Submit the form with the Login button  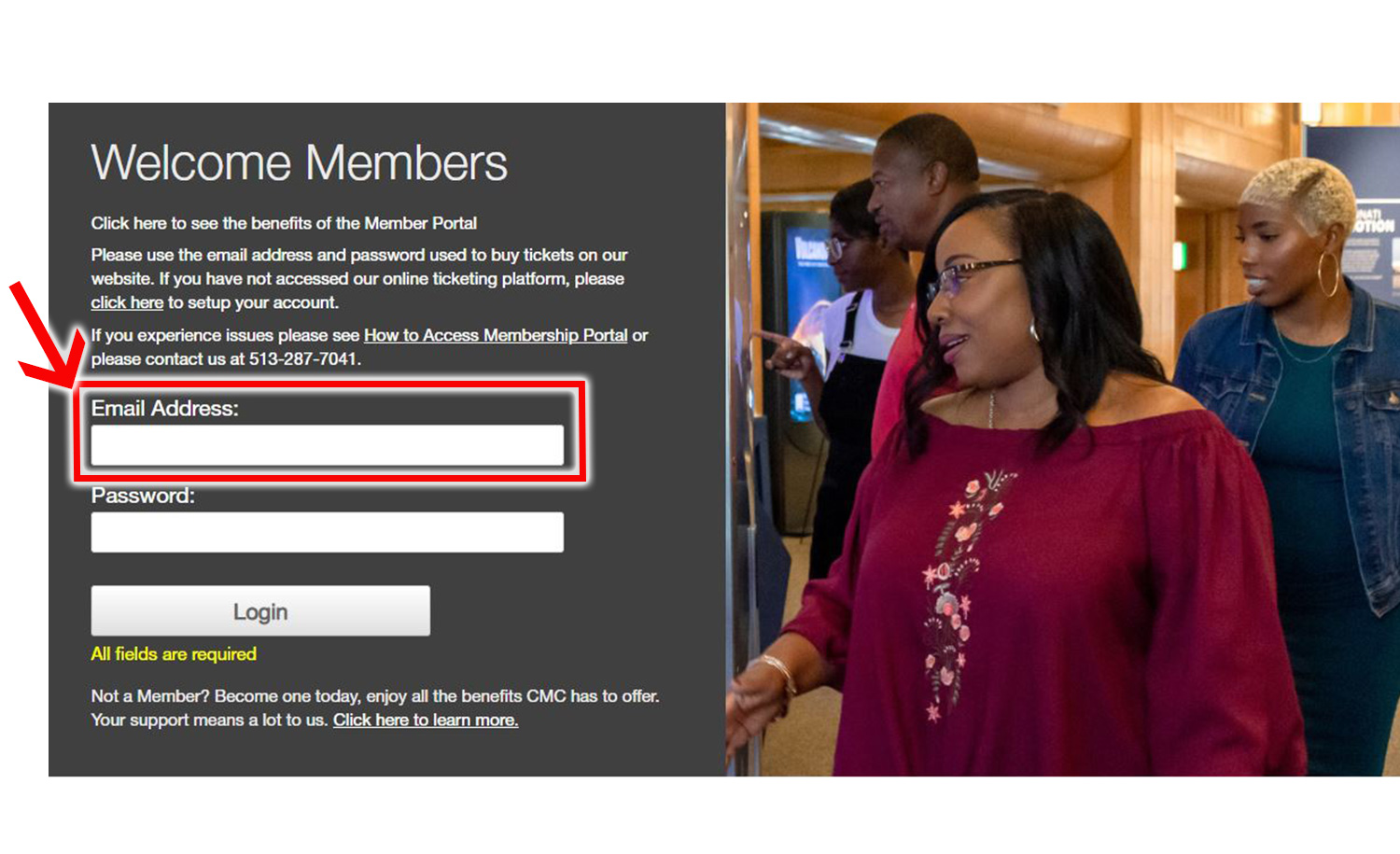point(260,611)
